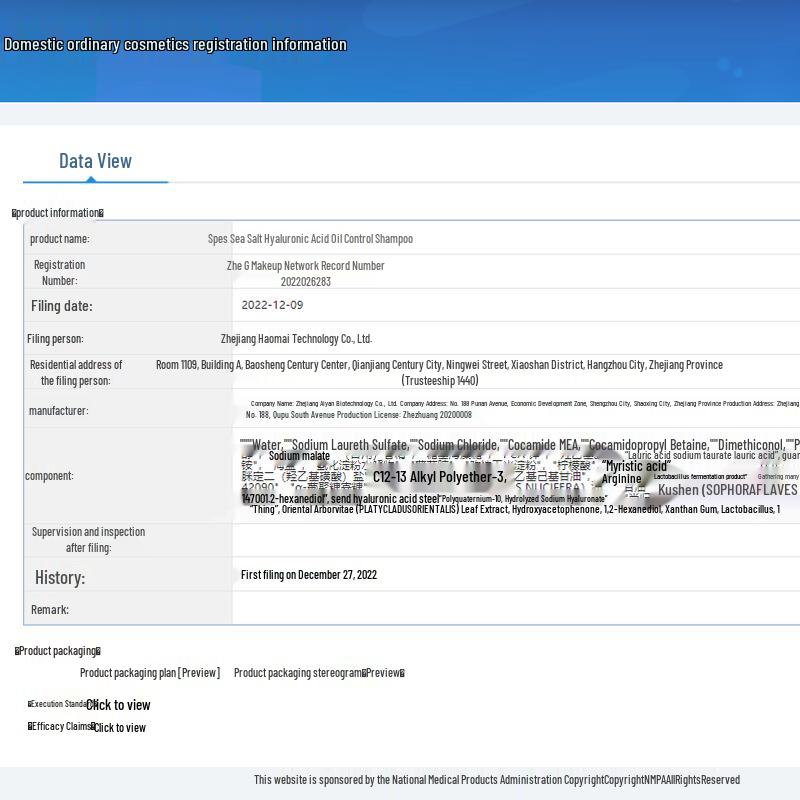This screenshot has width=800, height=800.
Task: Click the 'History:' row label
Action: (60, 577)
